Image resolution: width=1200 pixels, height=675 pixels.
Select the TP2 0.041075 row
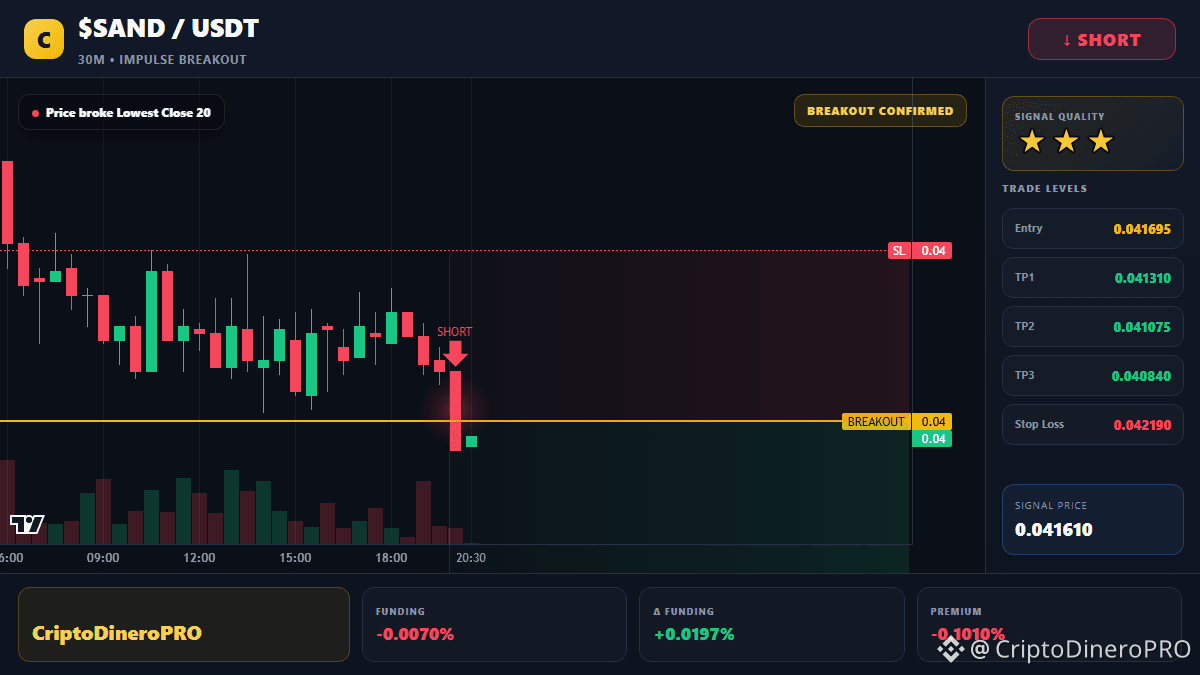click(x=1092, y=326)
